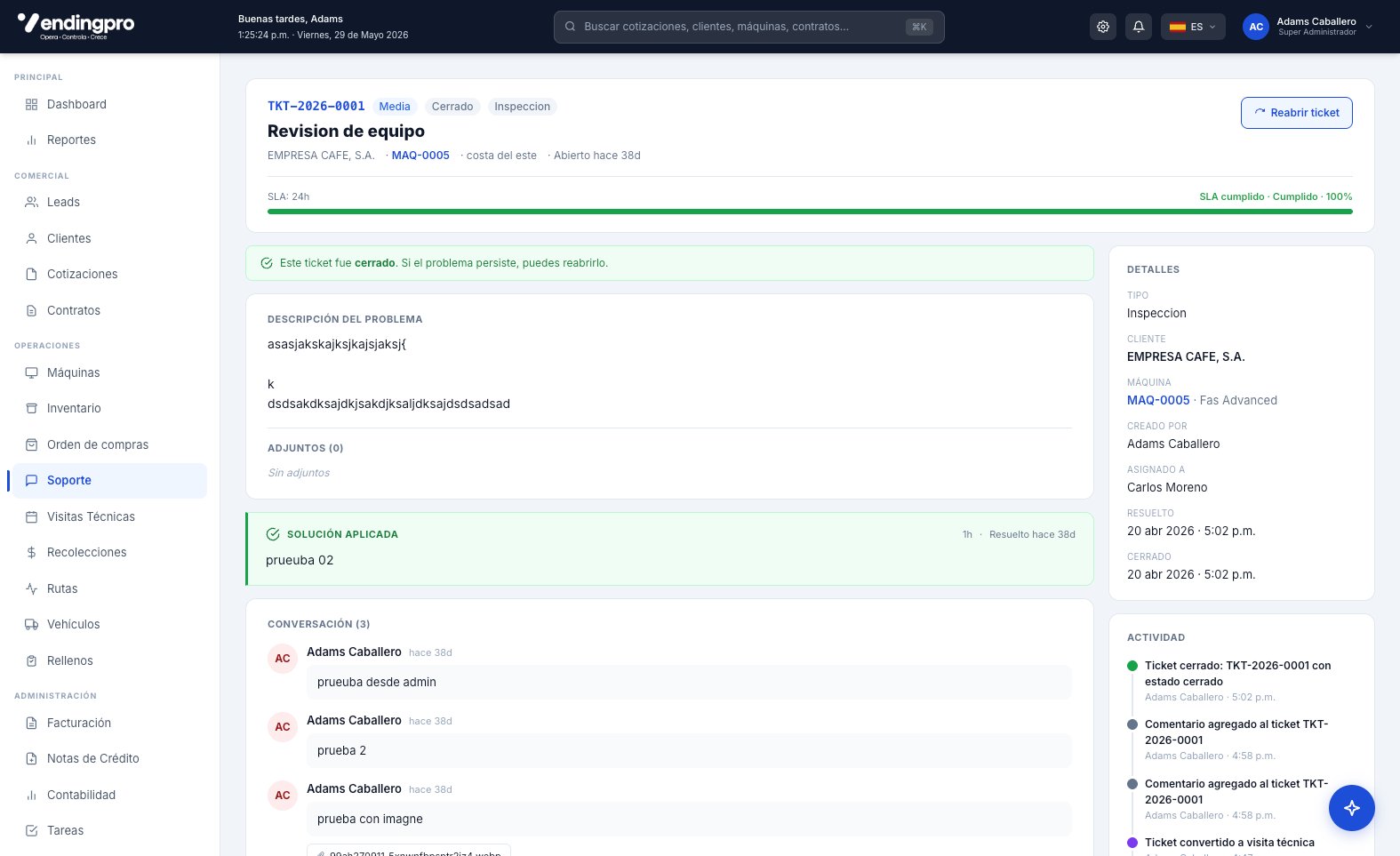The image size is (1400, 856).
Task: Open the Tareas menu item
Action: pyautogui.click(x=109, y=831)
